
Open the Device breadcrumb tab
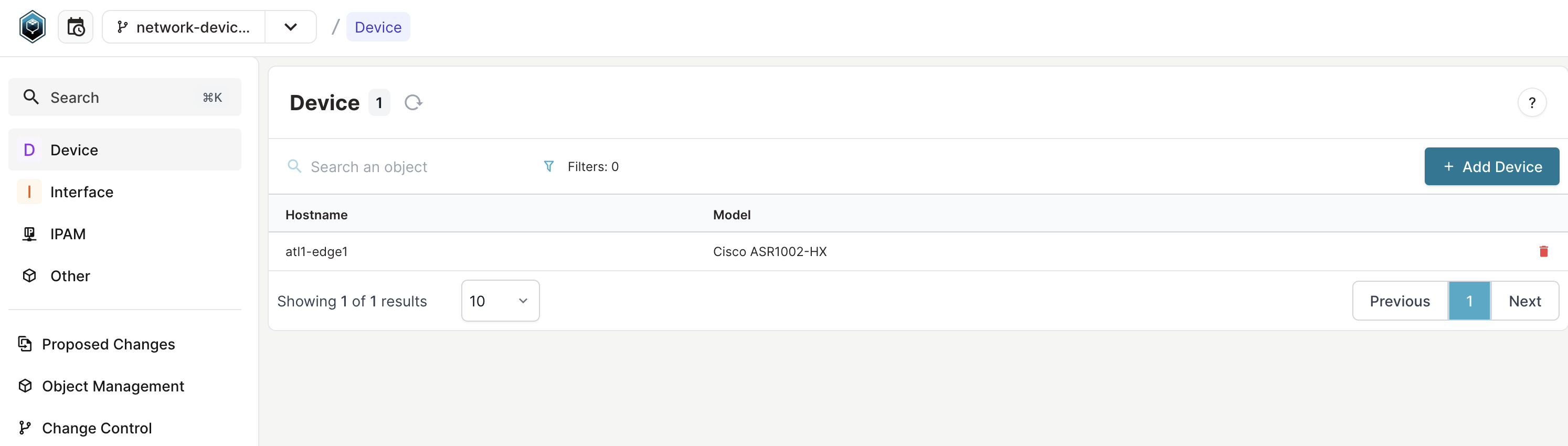tap(378, 27)
